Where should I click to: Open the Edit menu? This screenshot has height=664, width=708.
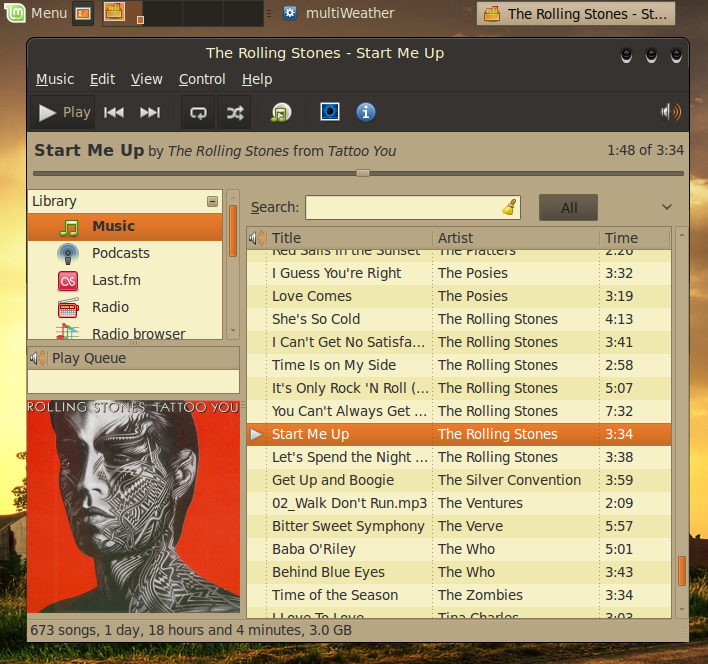pos(102,79)
